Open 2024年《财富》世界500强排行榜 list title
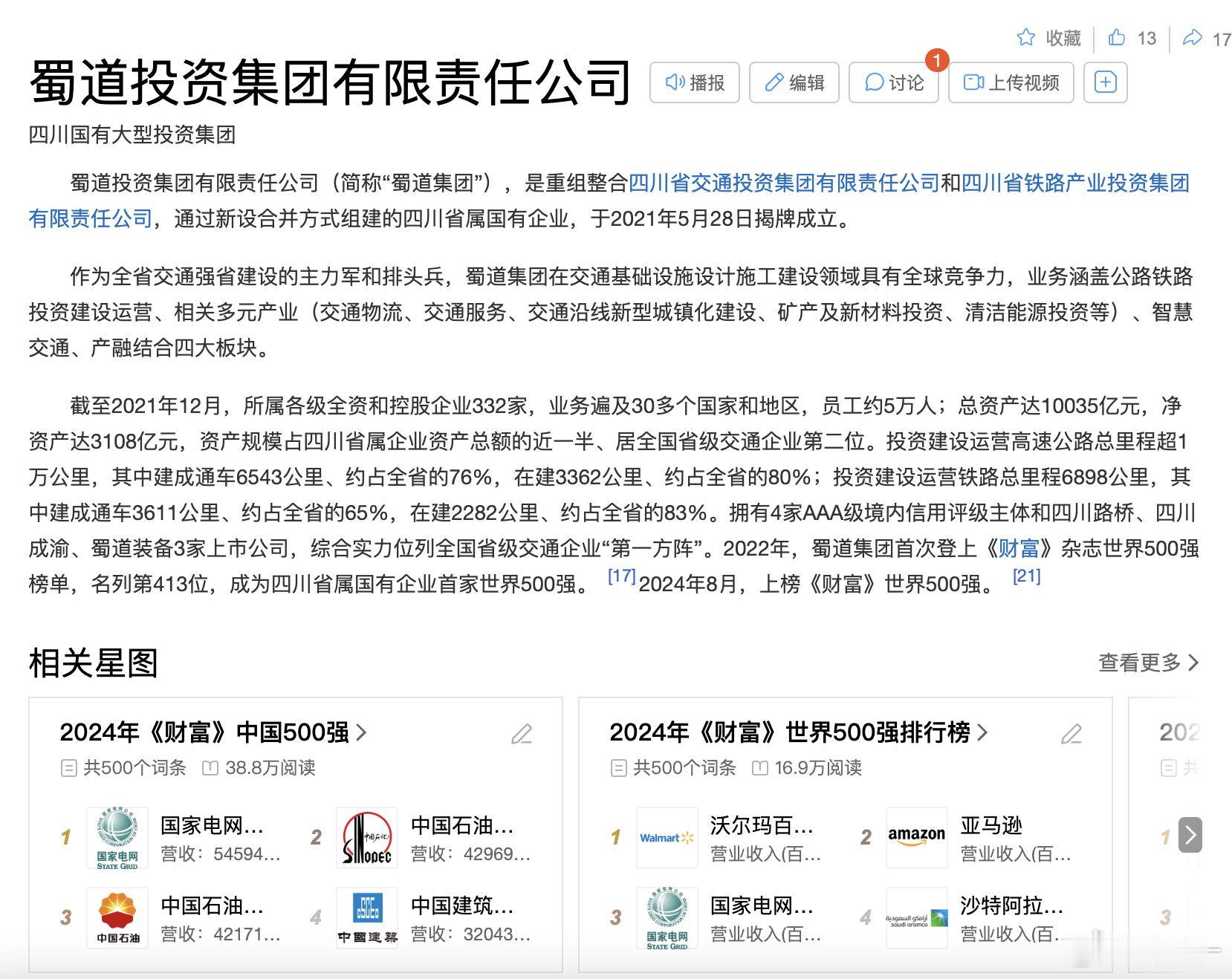The width and height of the screenshot is (1232, 979). tap(799, 732)
